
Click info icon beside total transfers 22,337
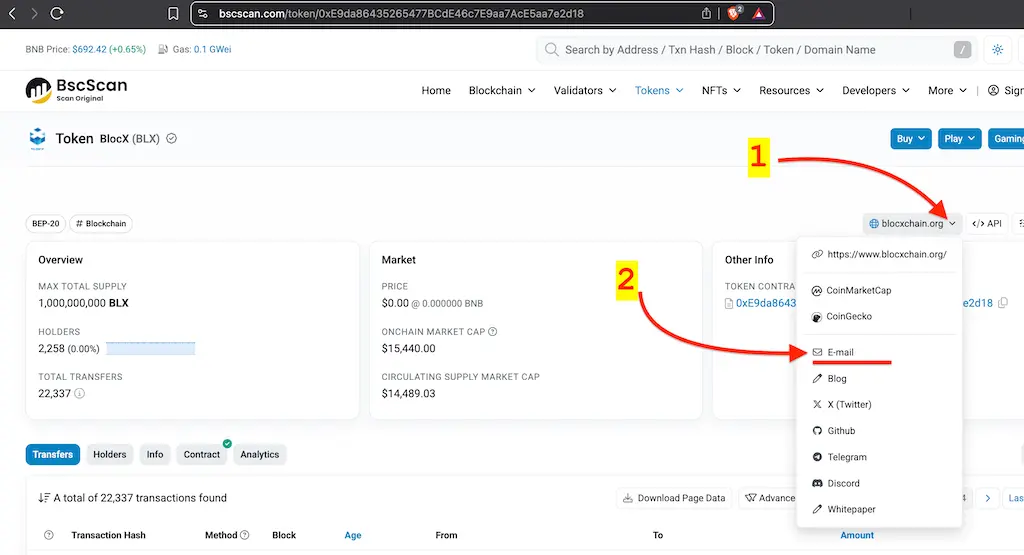[79, 394]
